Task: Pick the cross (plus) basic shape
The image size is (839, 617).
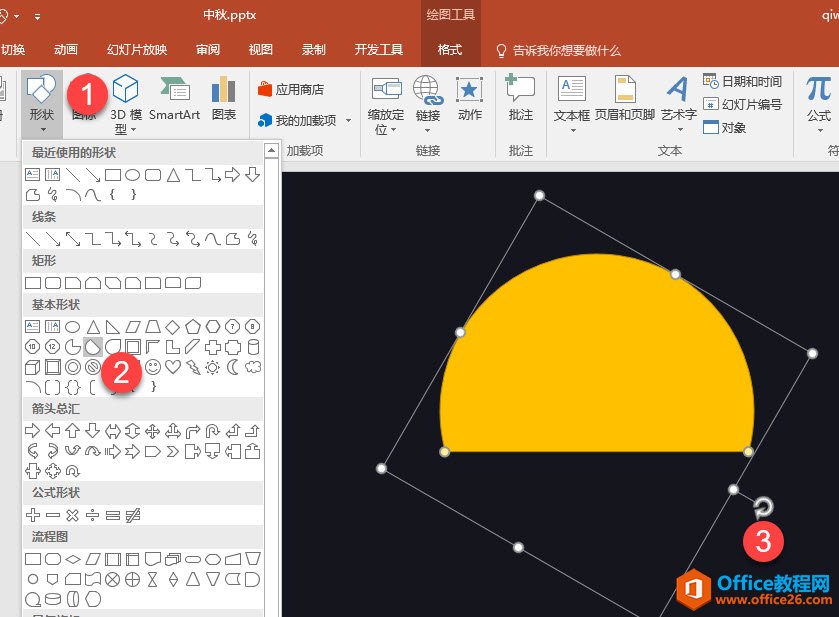Action: (x=212, y=347)
